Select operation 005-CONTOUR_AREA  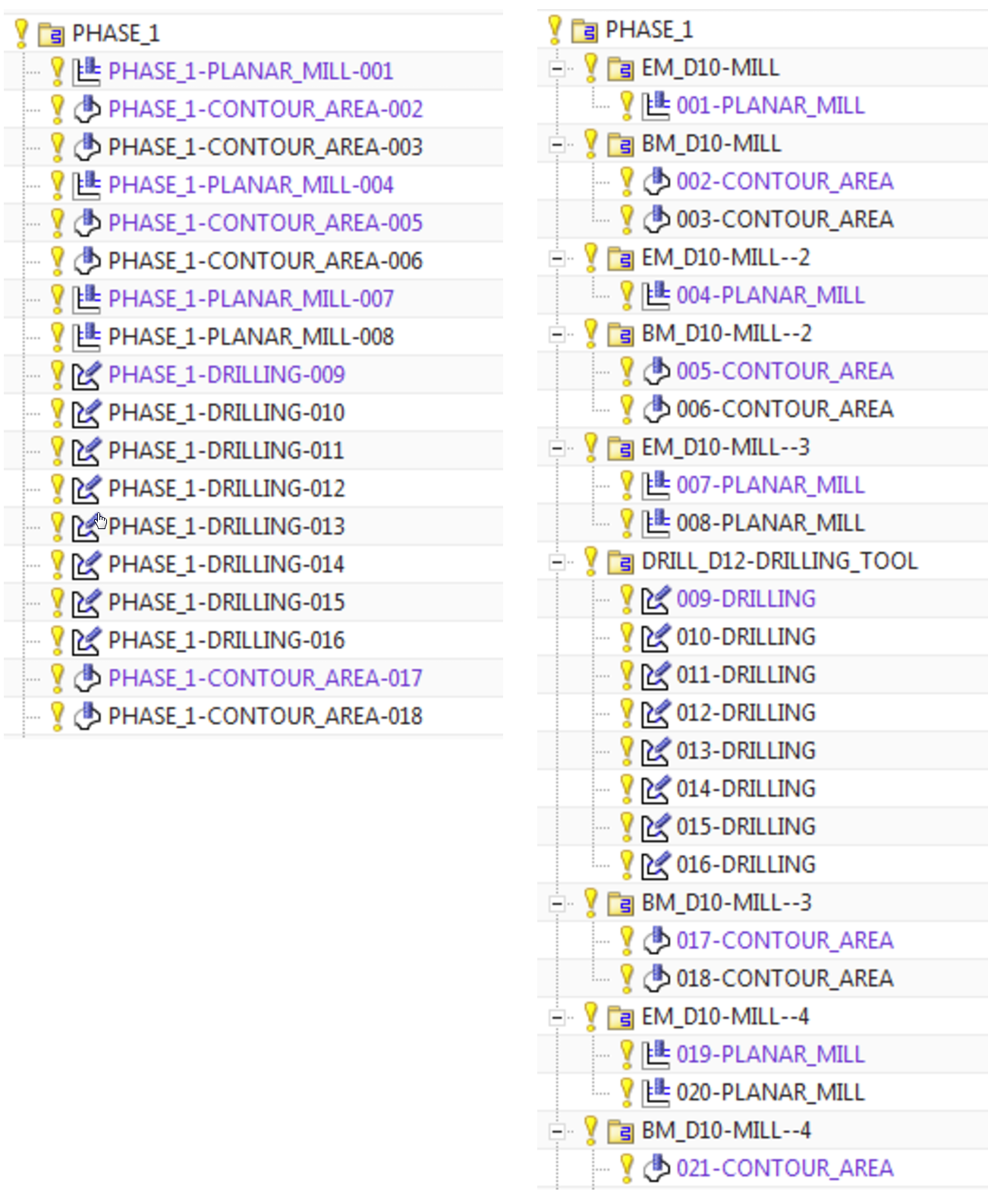(x=785, y=371)
